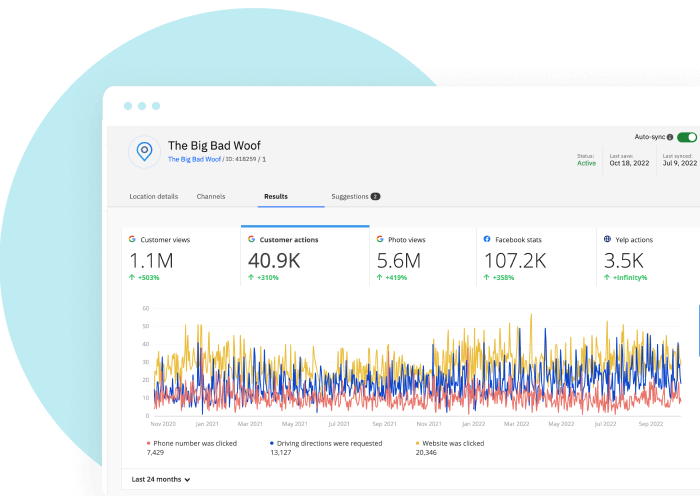Open the Channels tab
The image size is (700, 497).
tap(211, 196)
